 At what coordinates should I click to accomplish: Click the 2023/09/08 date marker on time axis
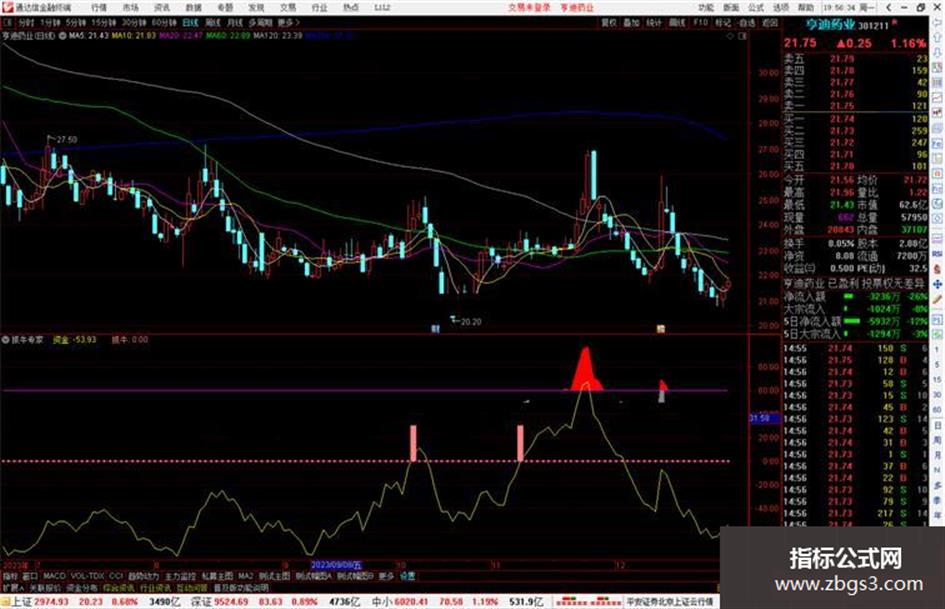tap(336, 566)
